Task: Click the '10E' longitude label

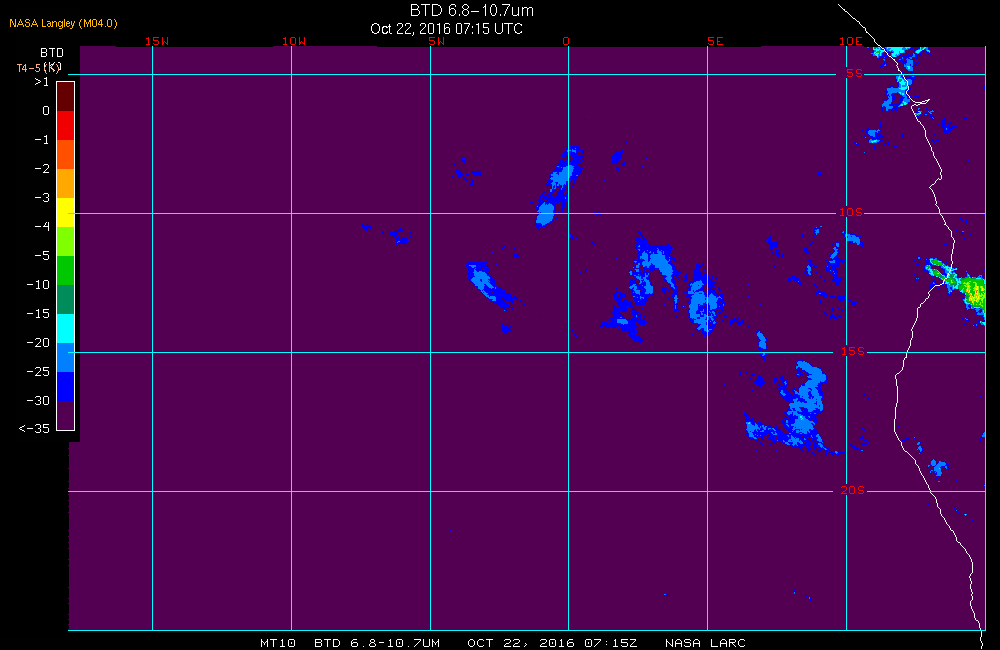Action: click(851, 41)
